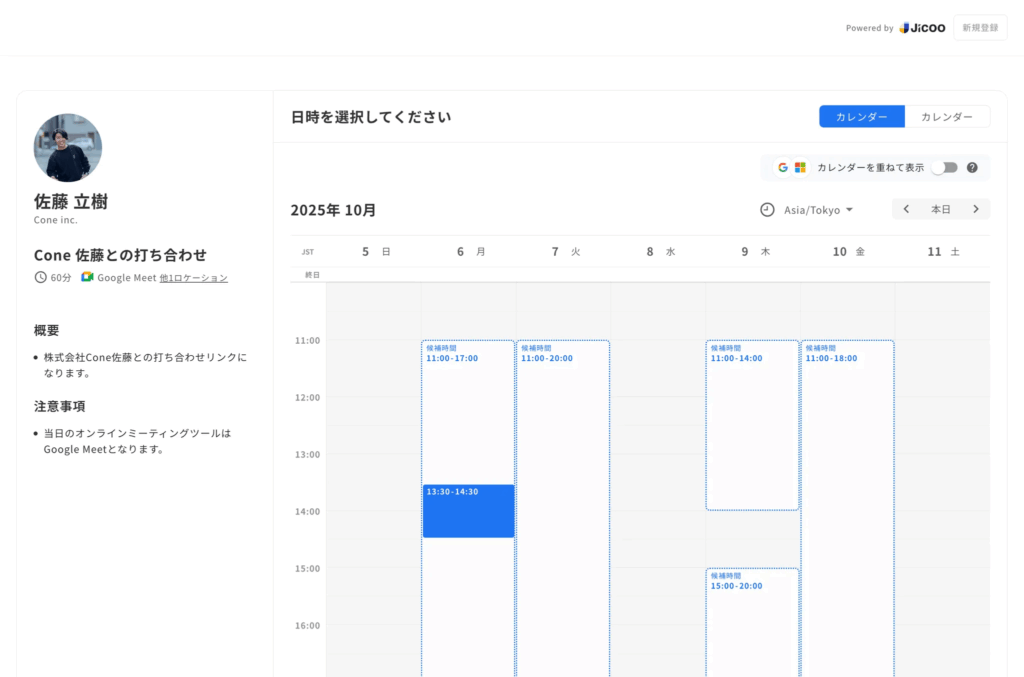Click the Jicoo logo
Image resolution: width=1024 pixels, height=677 pixels.
[x=922, y=28]
